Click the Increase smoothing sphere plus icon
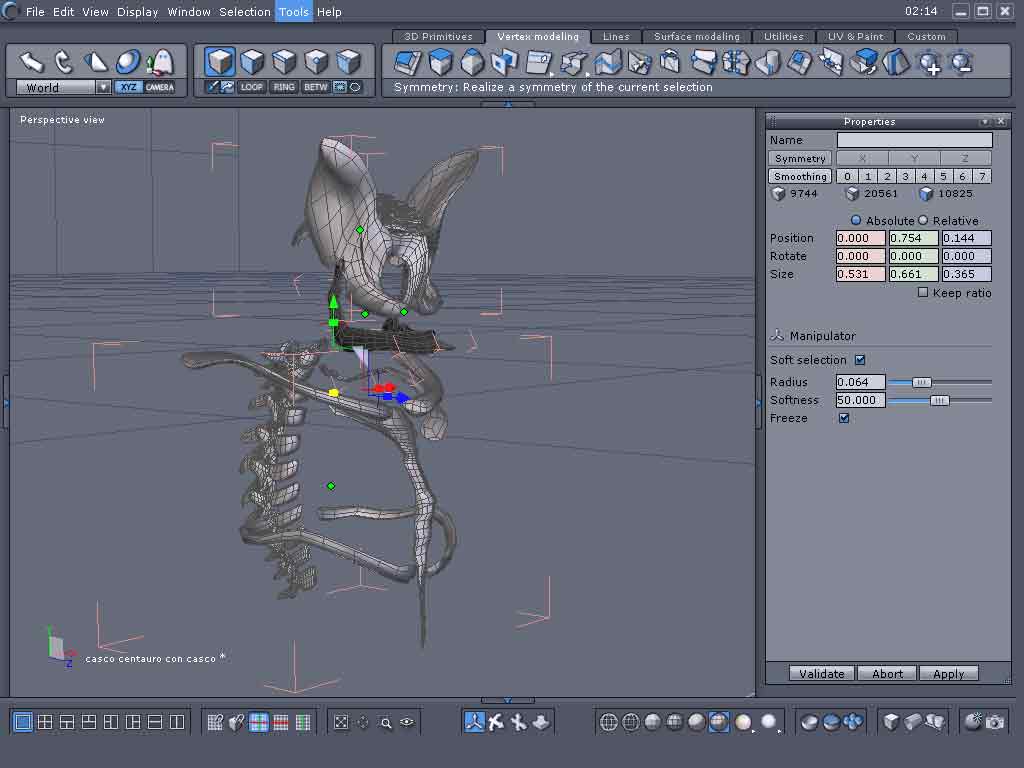Viewport: 1024px width, 768px height. tap(929, 63)
